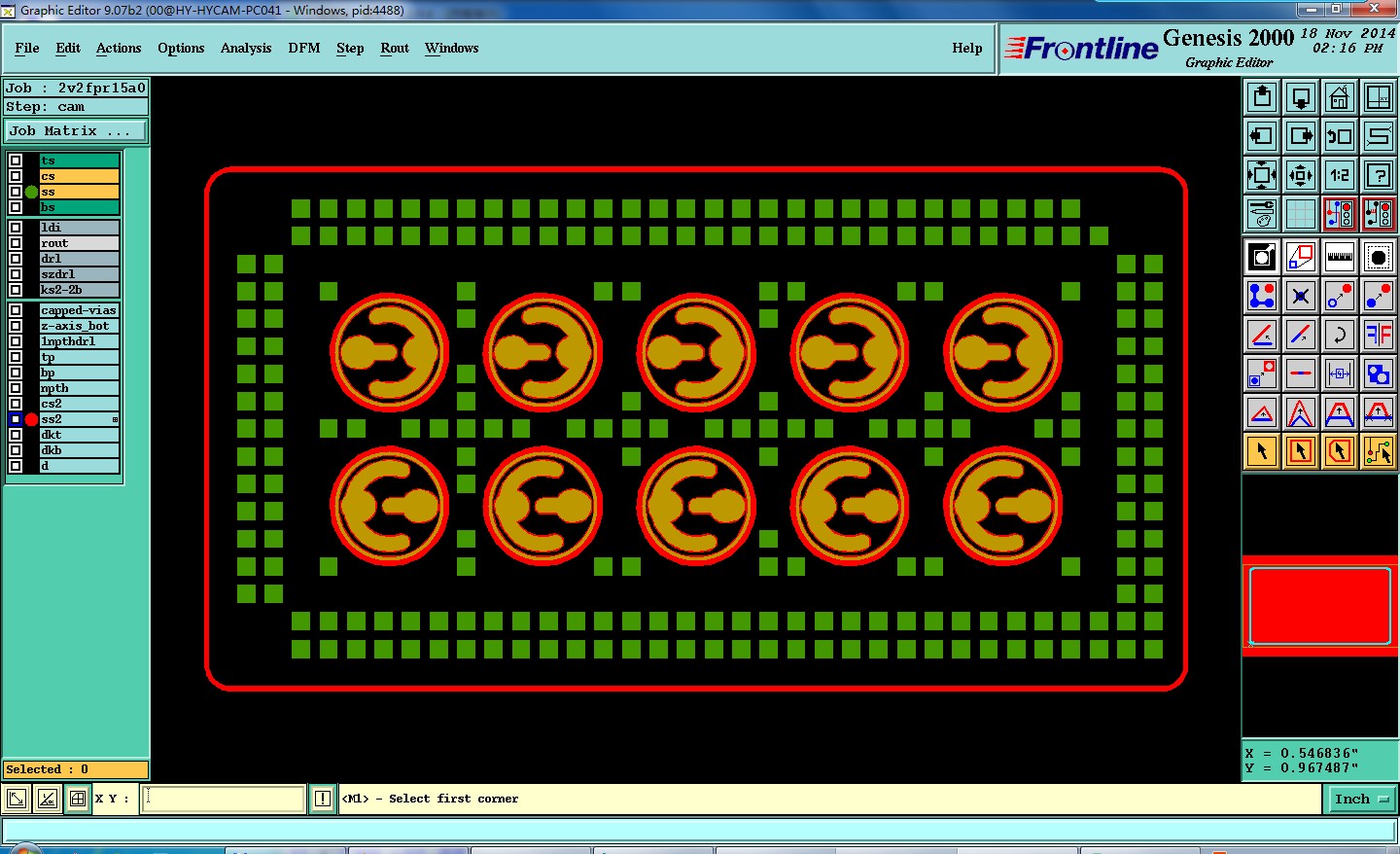Click the connected blue-red nodes icon
1400x854 pixels.
pyautogui.click(x=1262, y=296)
